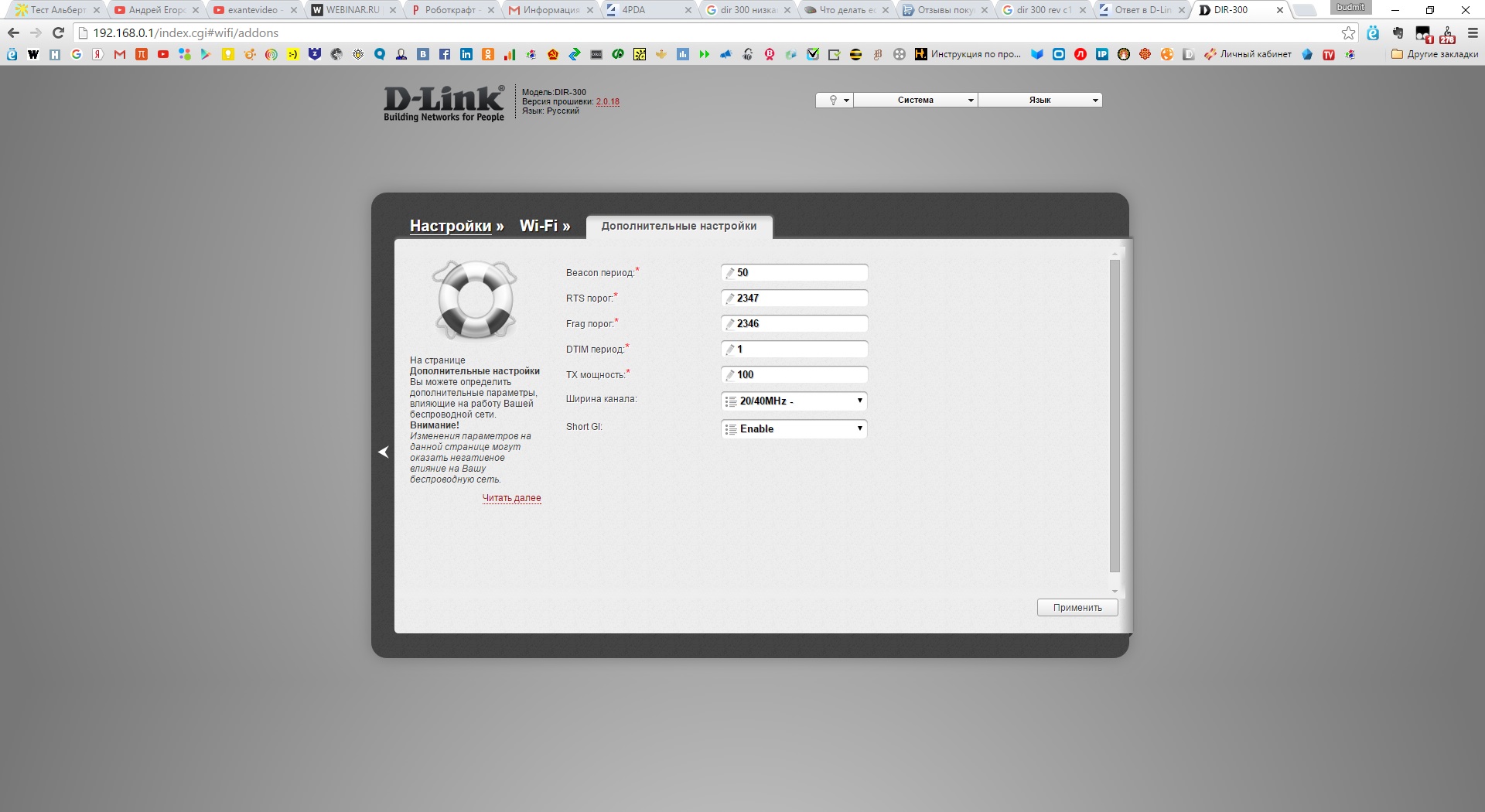Switch to the WEBINAR.RU tab
1485x812 pixels.
pos(352,10)
